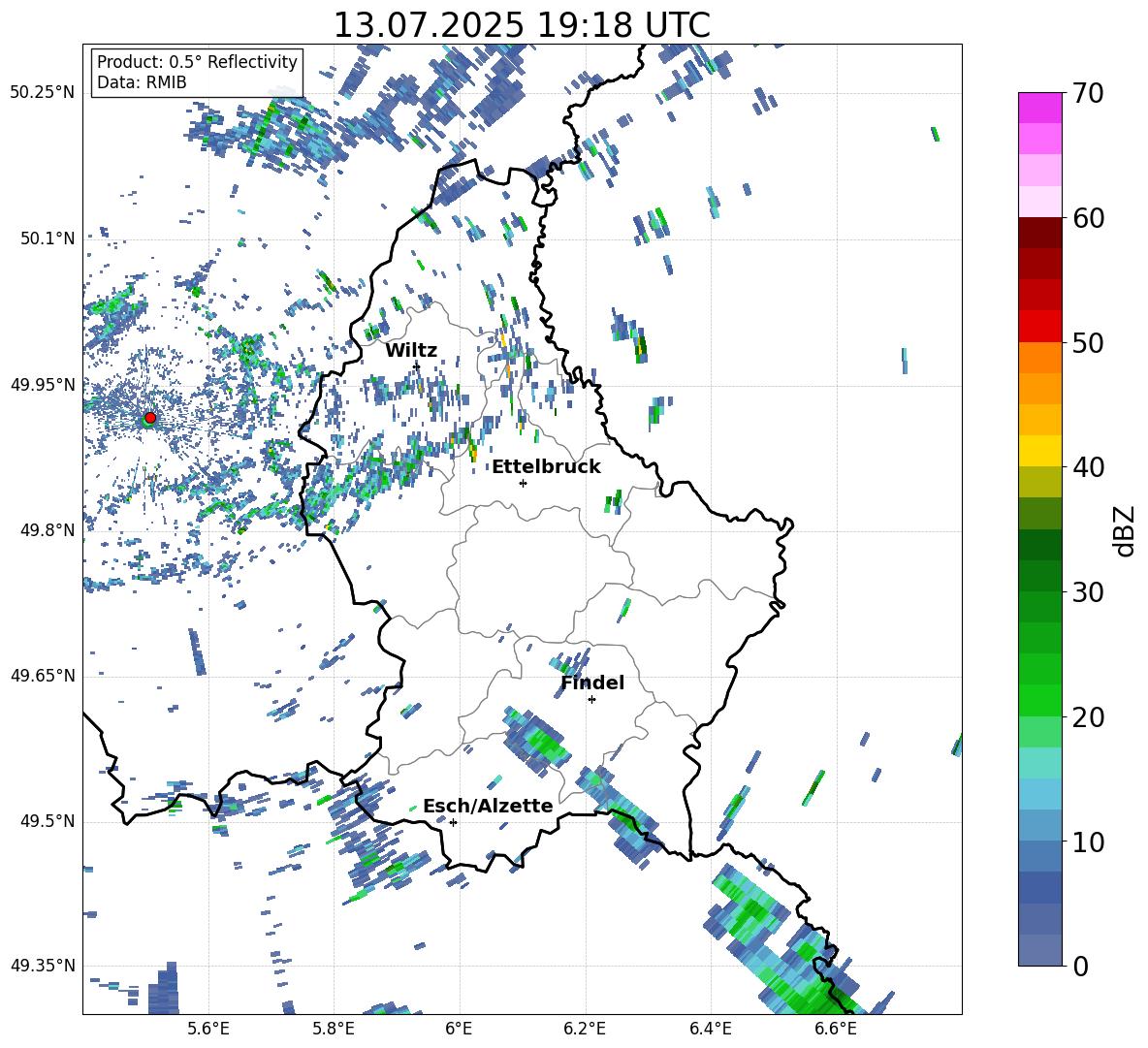
Task: Click the Wiltz city label
Action: click(411, 351)
